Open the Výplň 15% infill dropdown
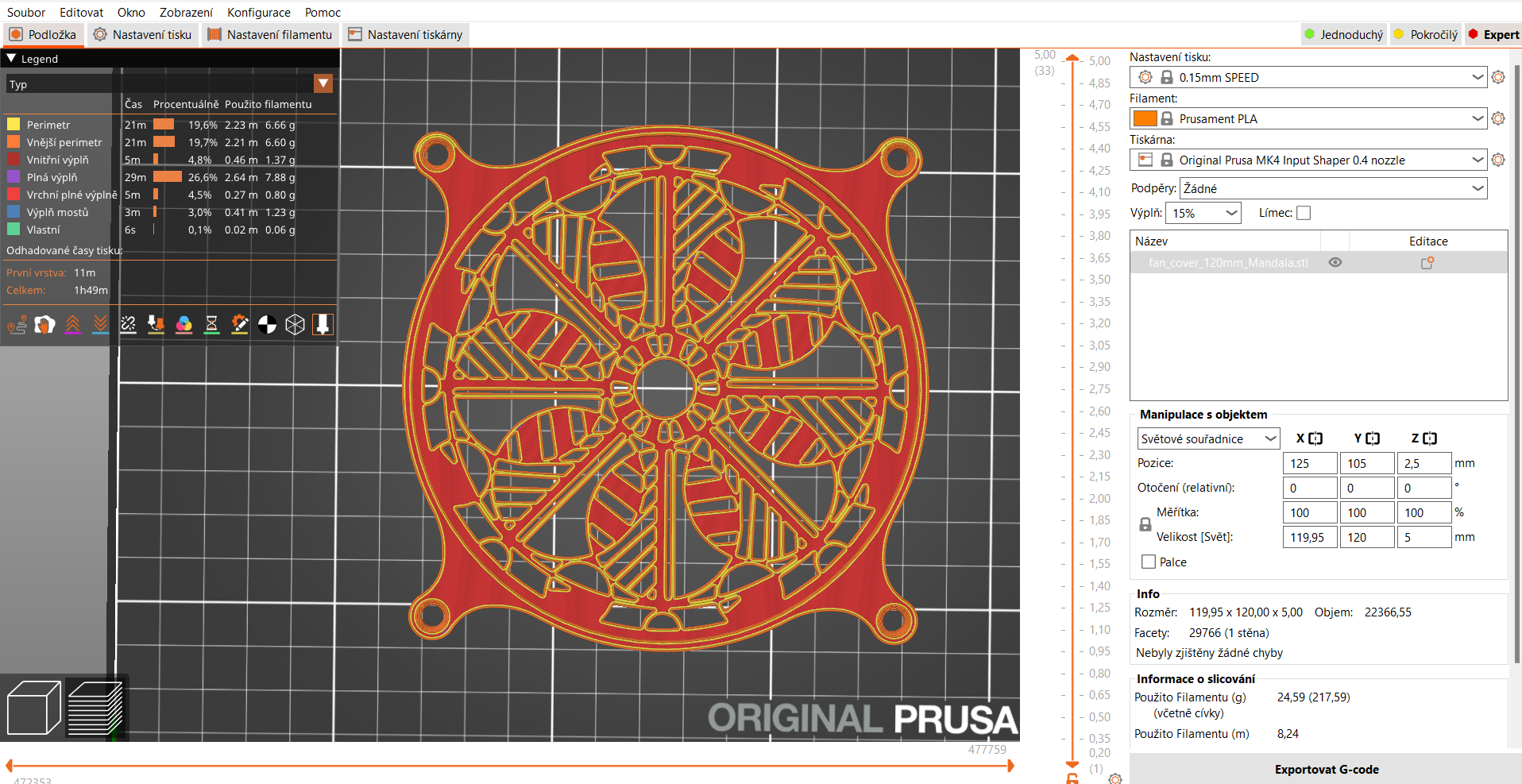1522x784 pixels. coord(1203,213)
